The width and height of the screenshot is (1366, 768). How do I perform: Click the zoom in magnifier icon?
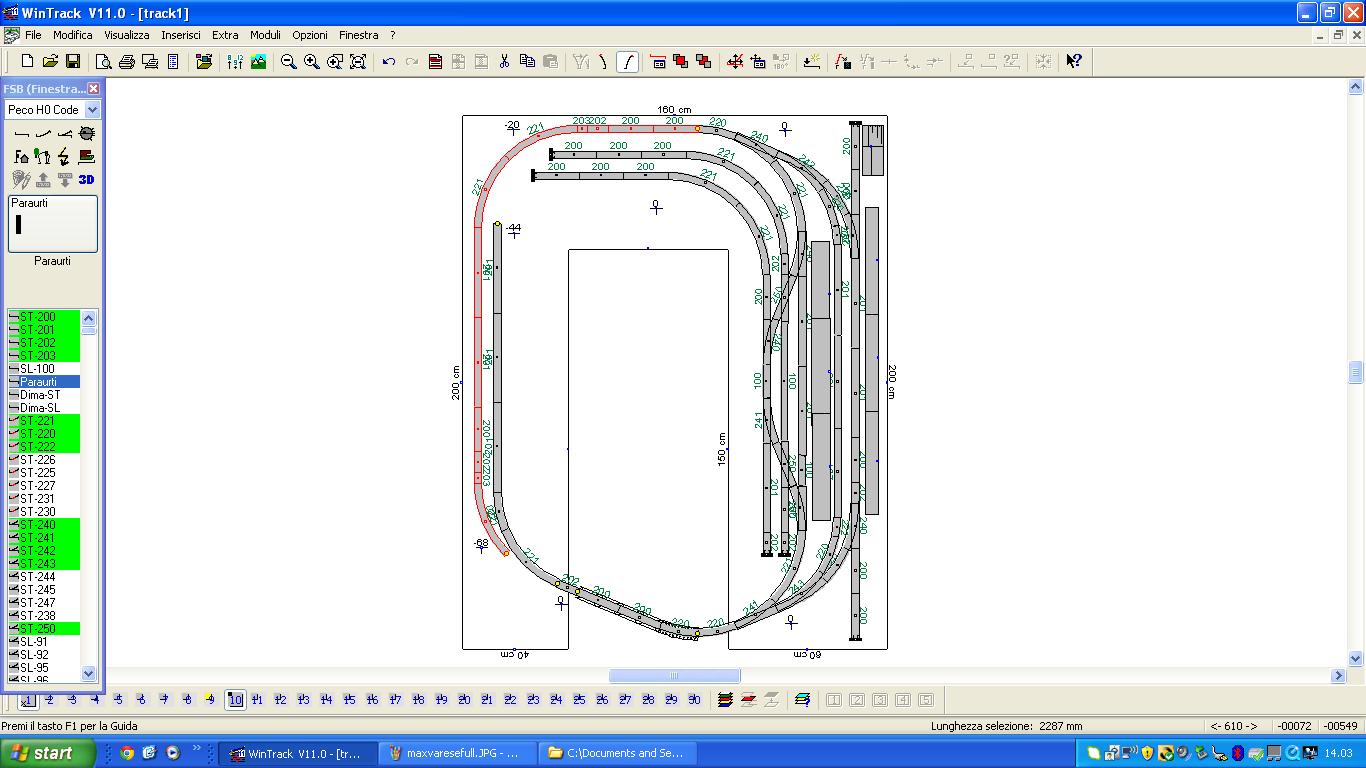(312, 62)
